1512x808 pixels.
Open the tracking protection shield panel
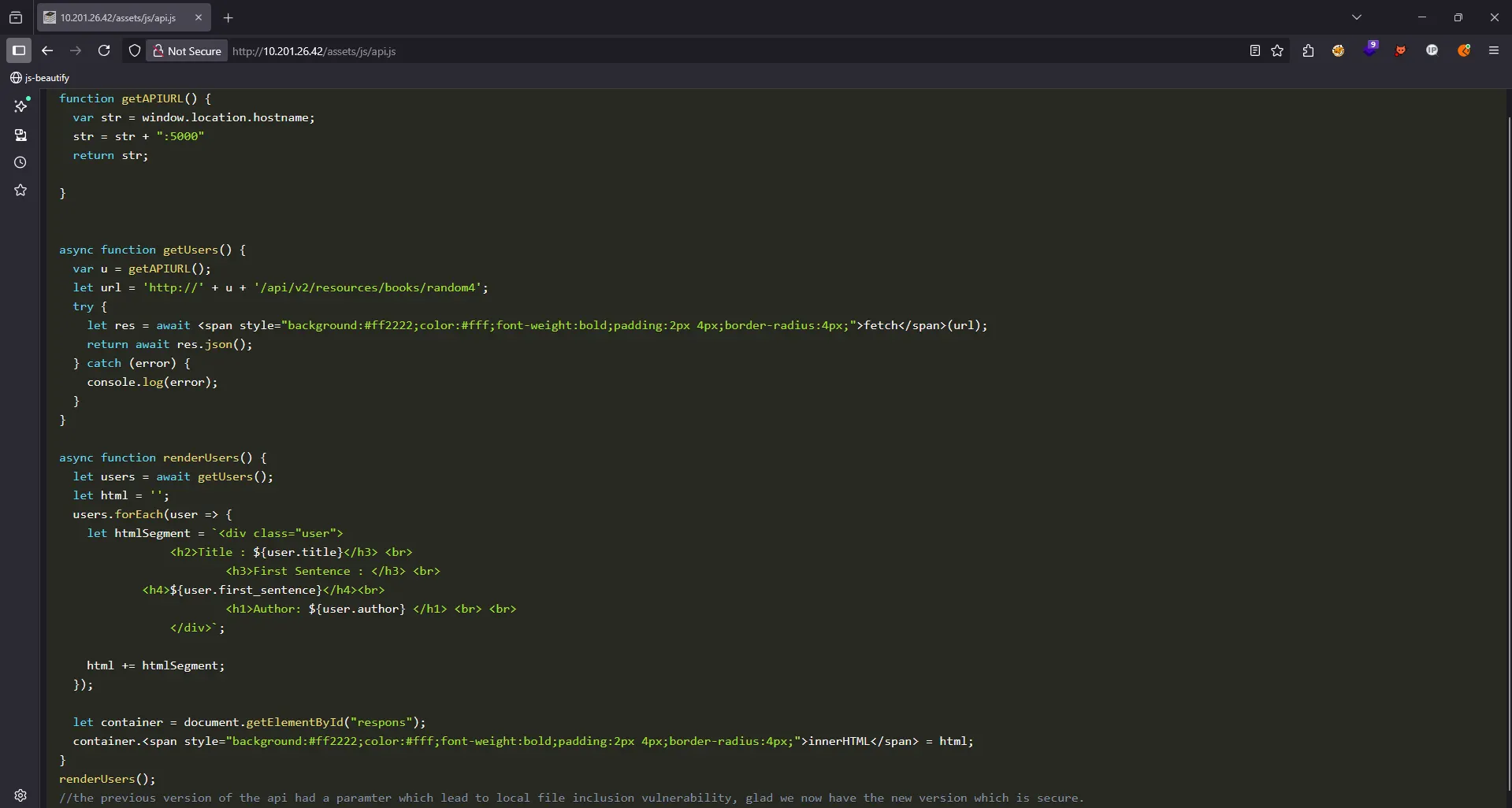(x=134, y=50)
